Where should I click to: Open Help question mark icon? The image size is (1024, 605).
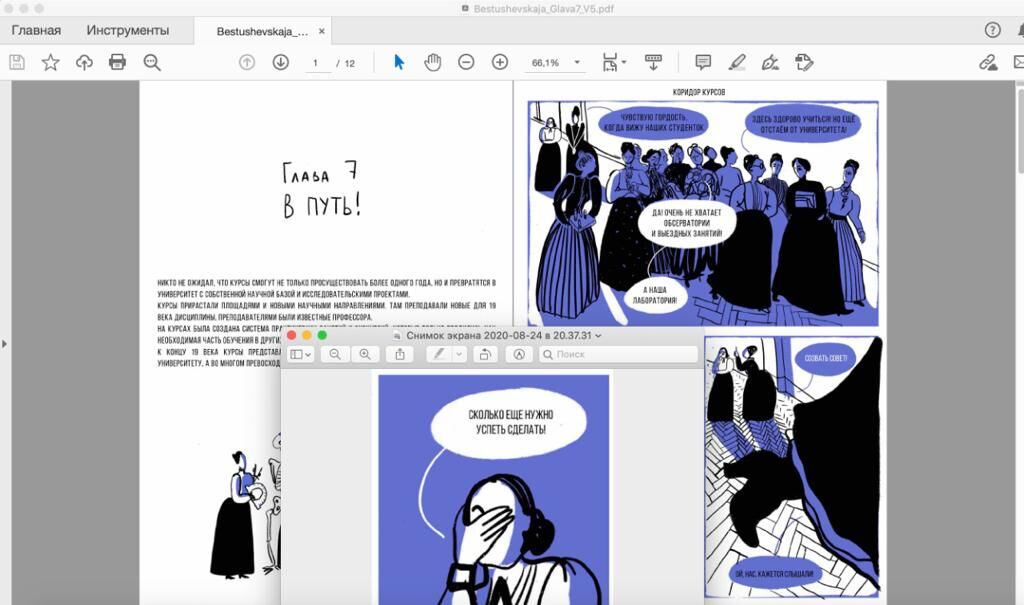pyautogui.click(x=992, y=29)
